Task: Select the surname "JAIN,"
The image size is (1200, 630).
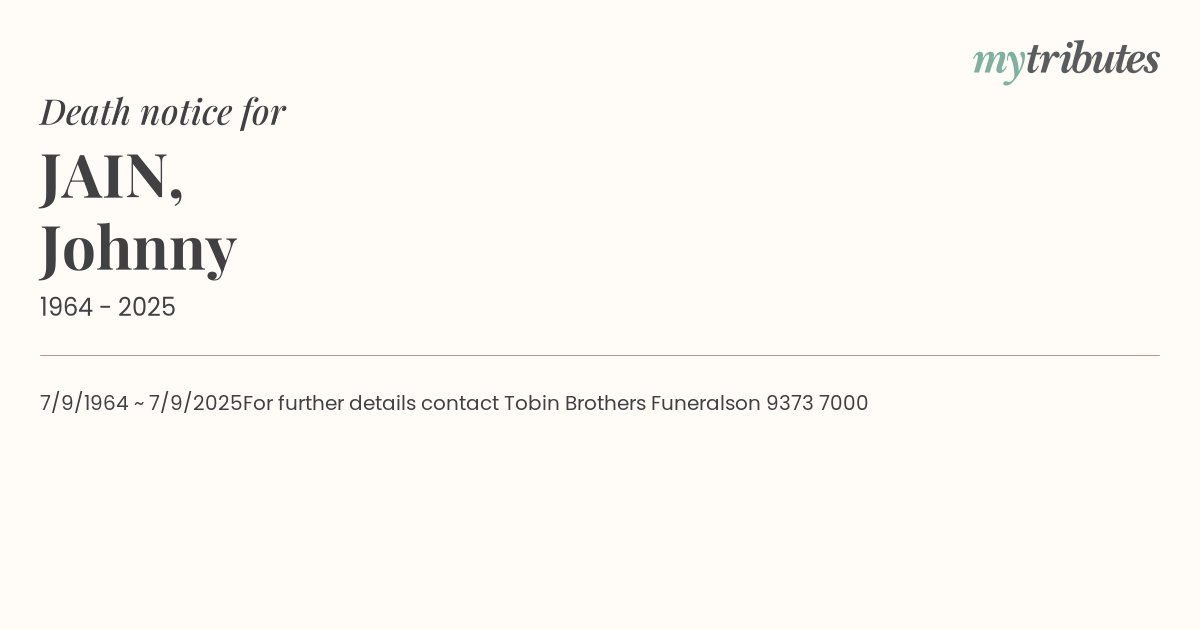Action: (x=112, y=176)
